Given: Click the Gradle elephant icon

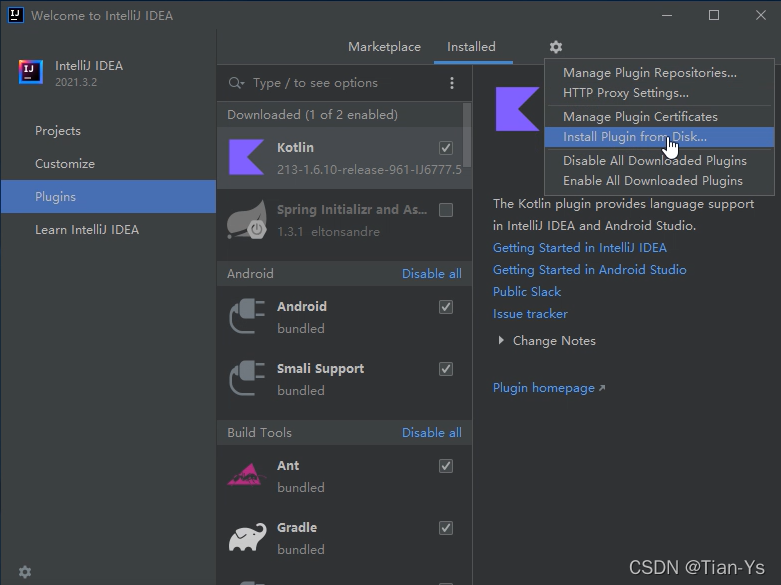Looking at the screenshot, I should pyautogui.click(x=248, y=537).
